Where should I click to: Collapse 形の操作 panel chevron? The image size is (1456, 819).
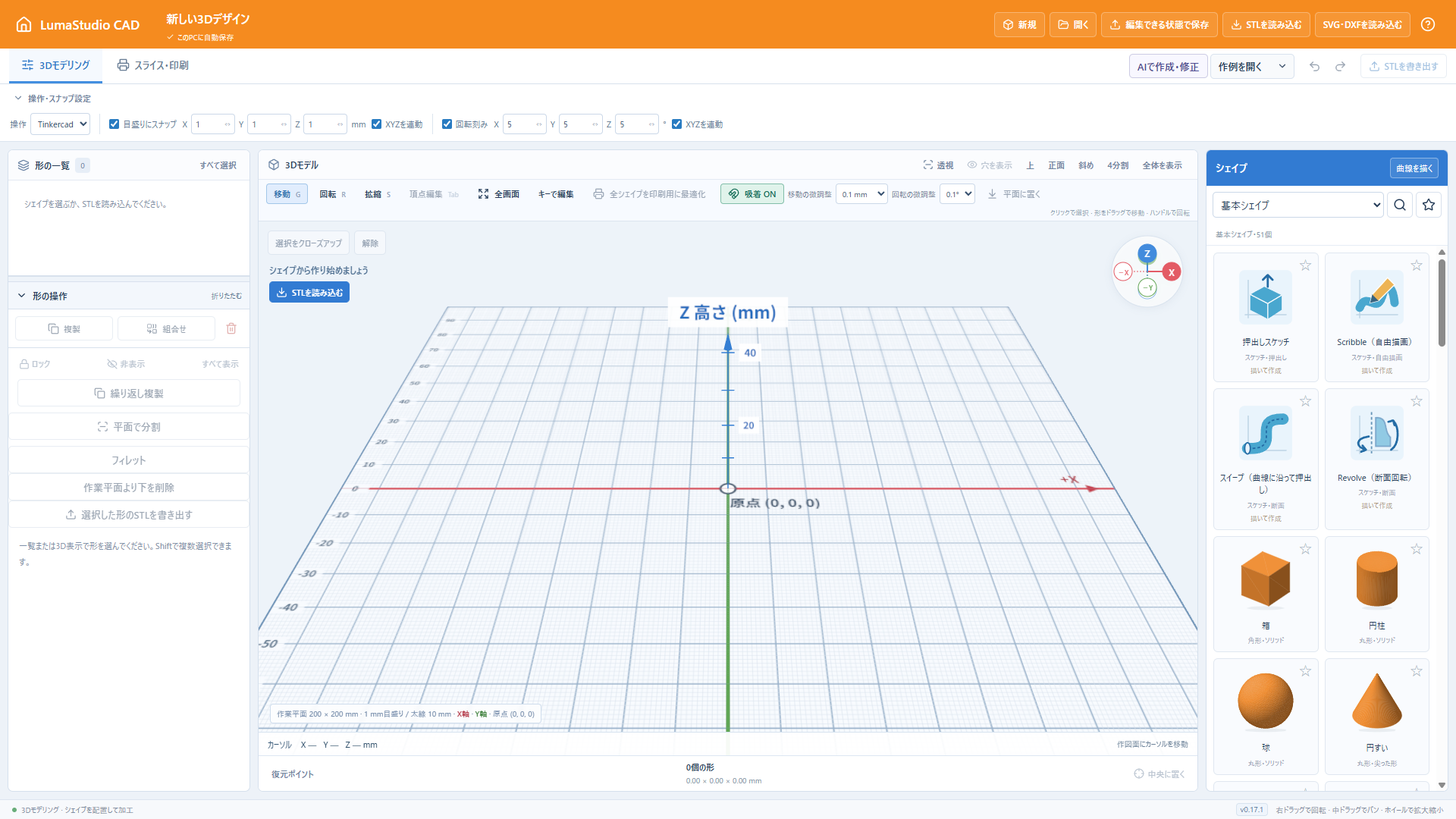point(21,296)
